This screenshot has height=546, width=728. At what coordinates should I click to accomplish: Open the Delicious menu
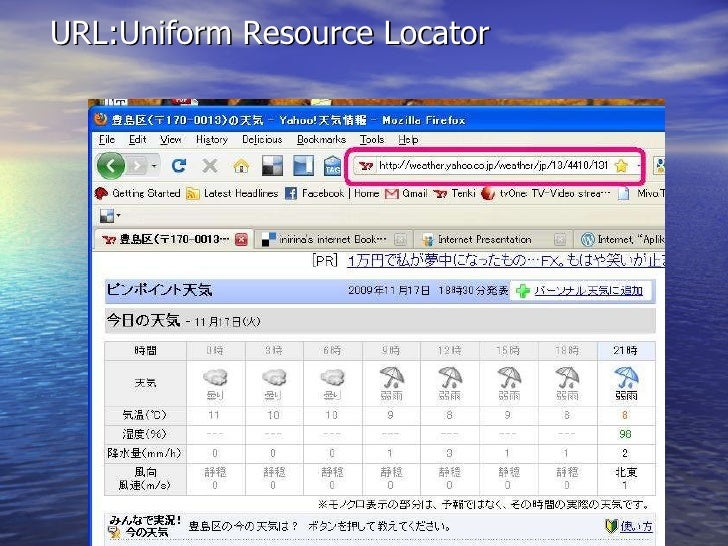tap(262, 140)
